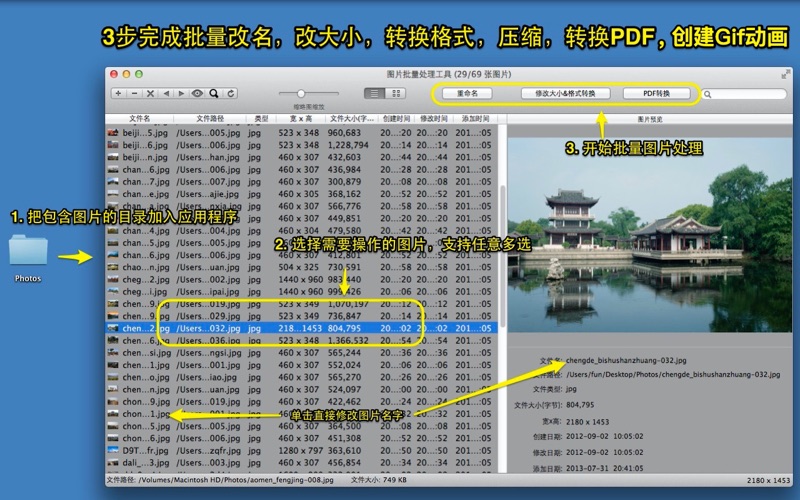Click the remove (−) toolbar icon
The width and height of the screenshot is (800, 500).
click(133, 93)
